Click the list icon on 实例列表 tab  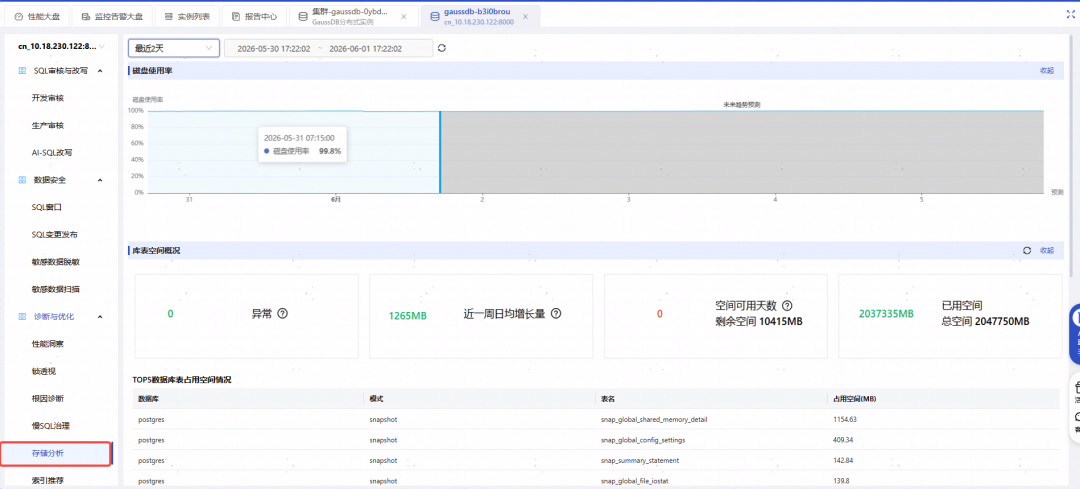point(168,16)
